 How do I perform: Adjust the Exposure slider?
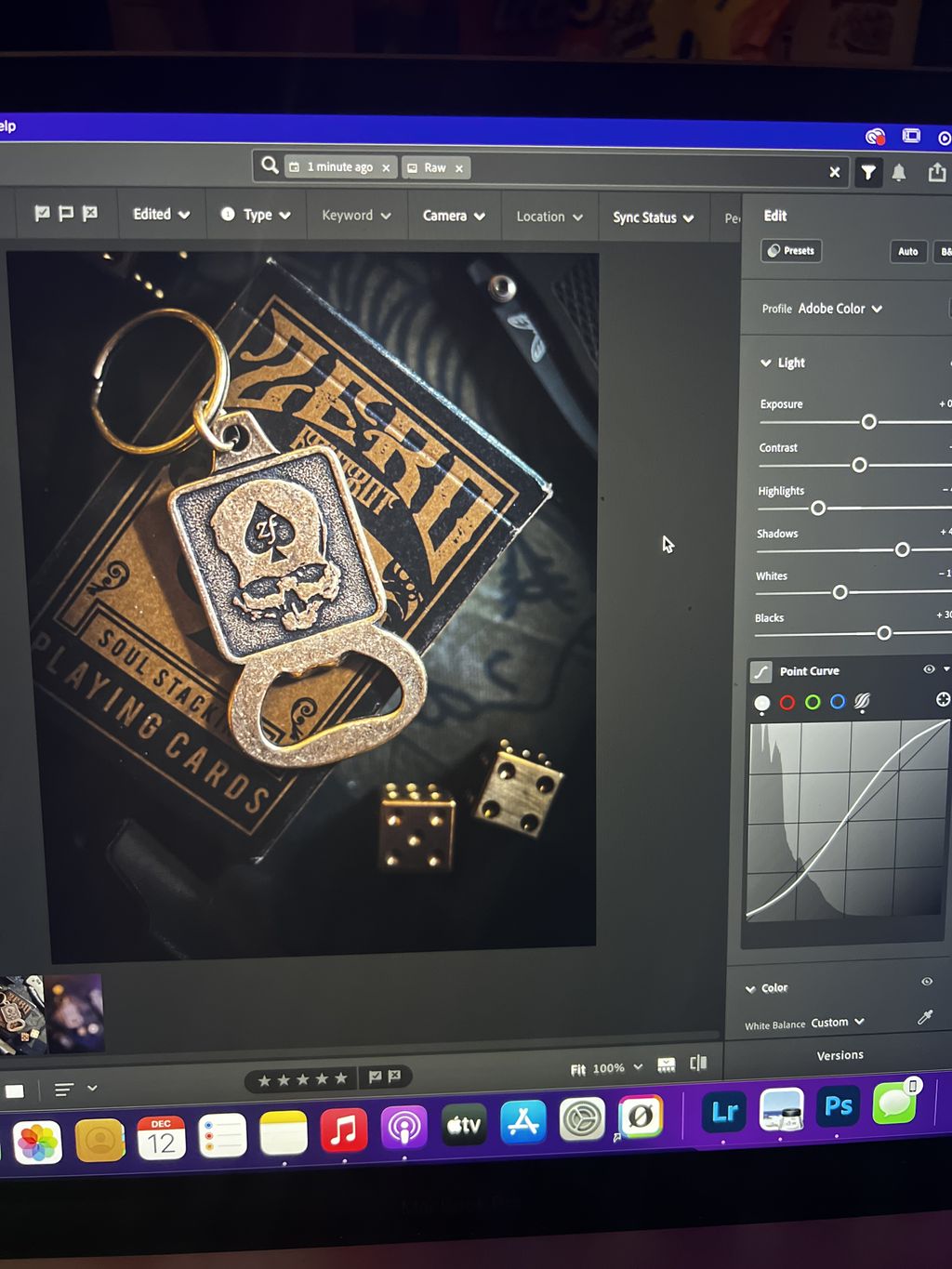[868, 422]
